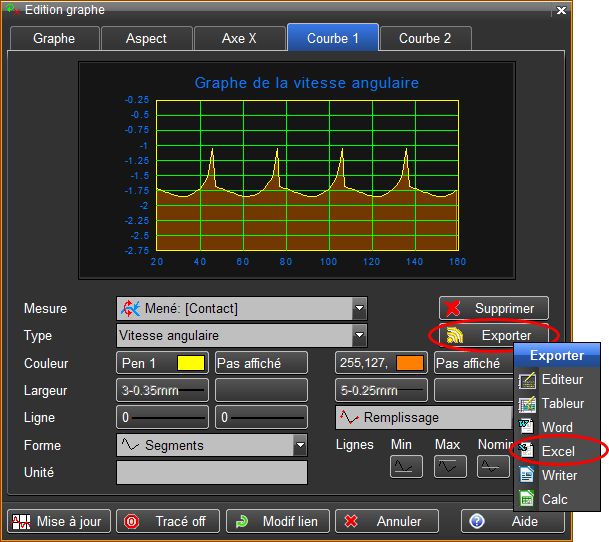Viewport: 609px width, 542px height.
Task: Click the yellow Pen 1 color swatch
Action: pos(190,363)
